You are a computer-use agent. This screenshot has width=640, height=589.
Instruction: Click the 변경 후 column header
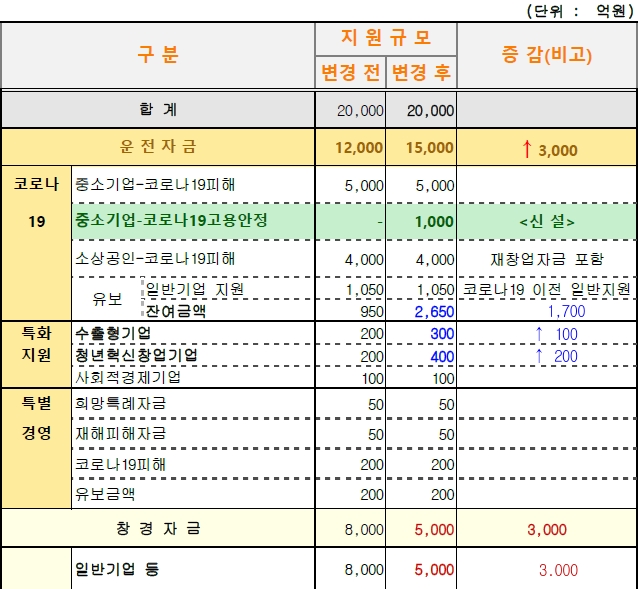421,73
